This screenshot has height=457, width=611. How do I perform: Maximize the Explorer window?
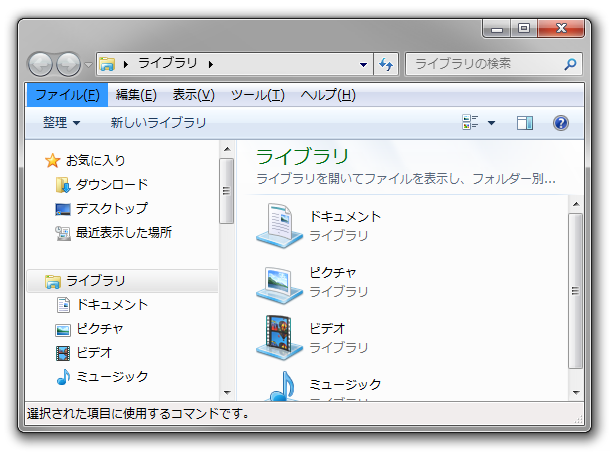point(524,28)
